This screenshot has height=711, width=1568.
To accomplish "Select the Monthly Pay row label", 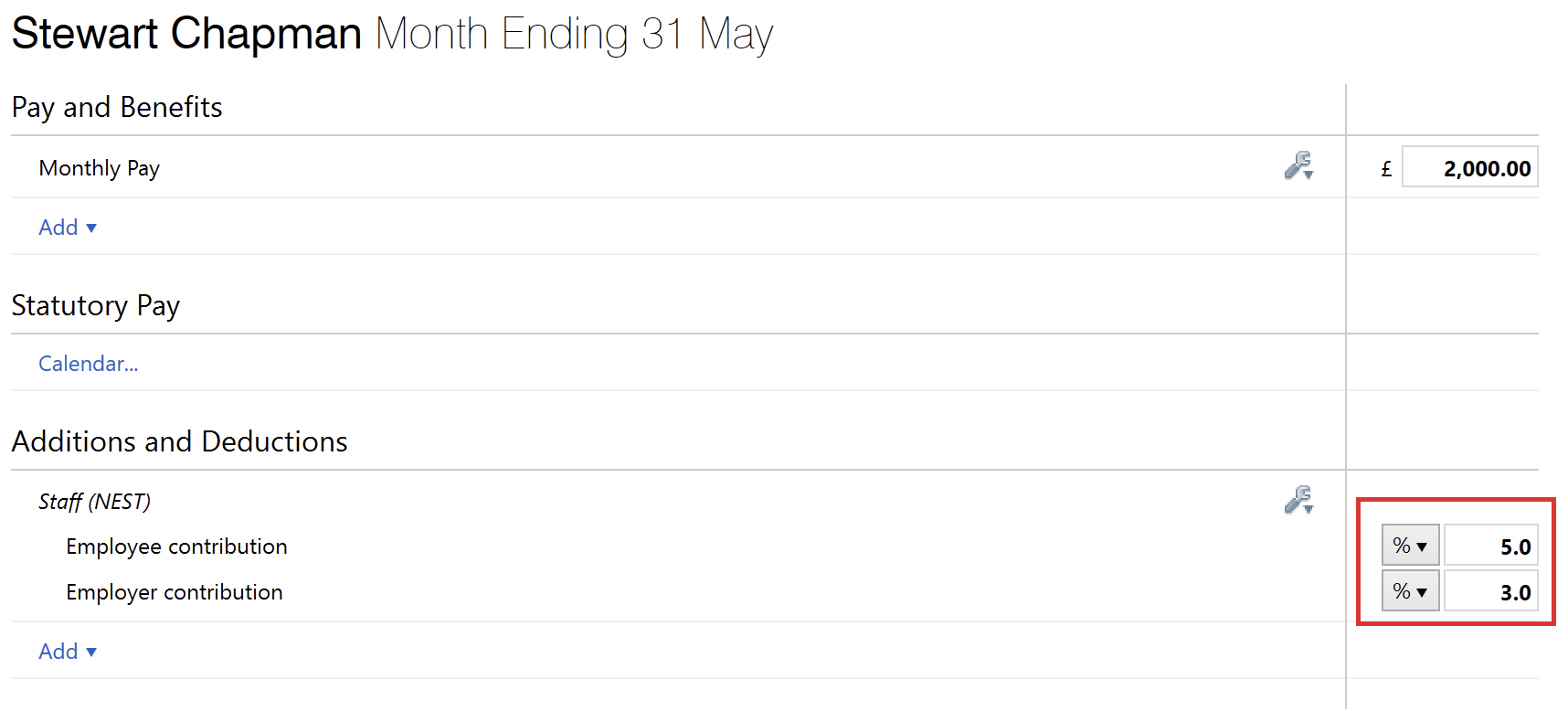I will [x=100, y=168].
